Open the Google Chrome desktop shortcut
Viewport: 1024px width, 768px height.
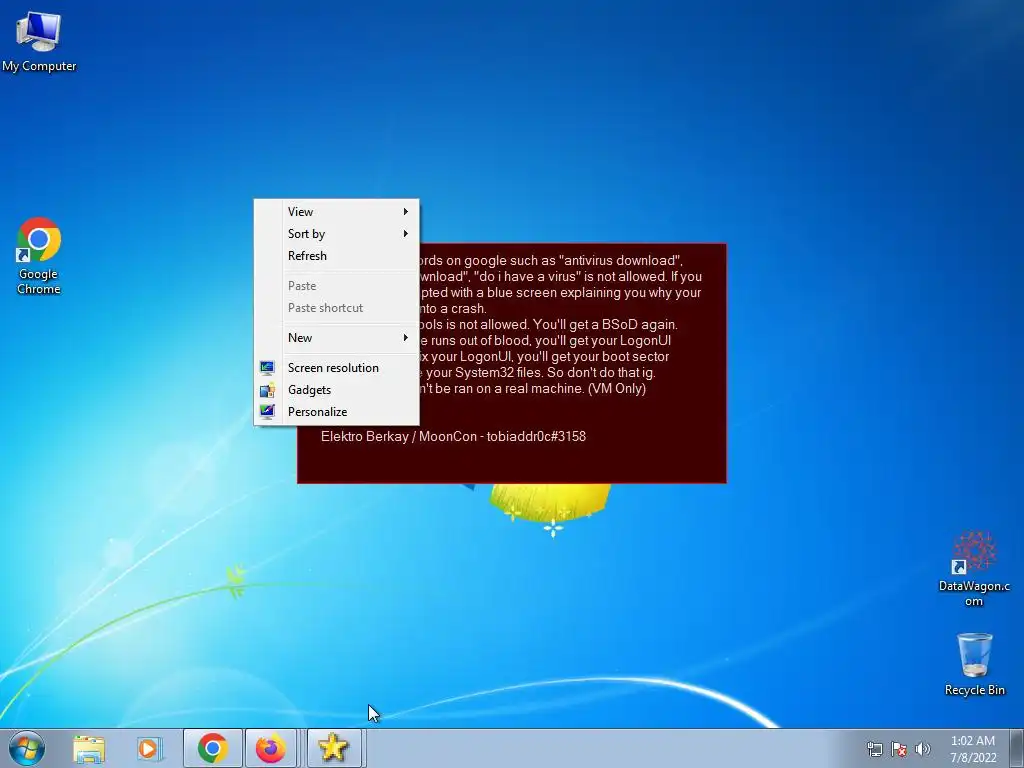tap(39, 256)
